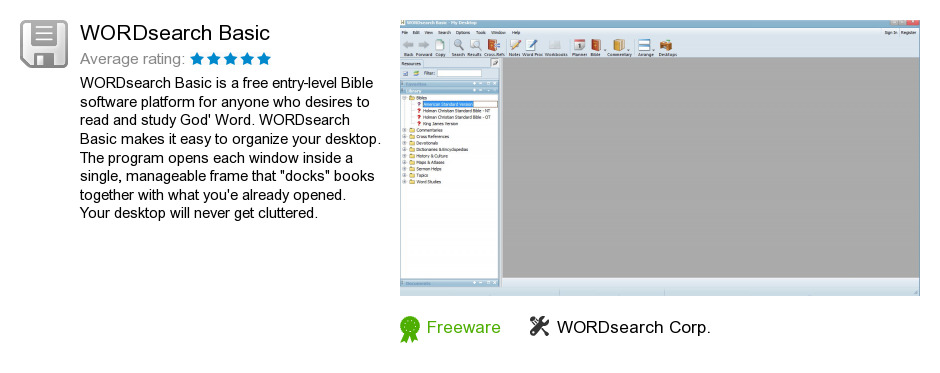Click the Sign In button
The width and height of the screenshot is (940, 373).
890,32
